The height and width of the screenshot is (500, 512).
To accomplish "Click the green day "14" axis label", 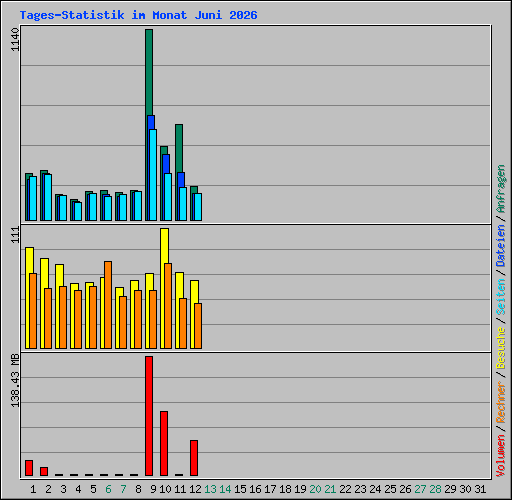I will point(225,489).
